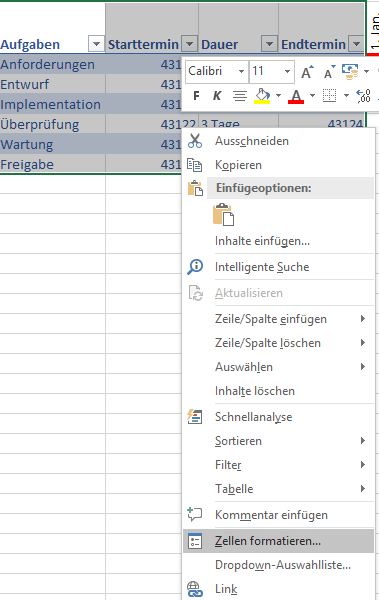Toggle bold with the F button
The height and width of the screenshot is (600, 379).
click(x=196, y=96)
